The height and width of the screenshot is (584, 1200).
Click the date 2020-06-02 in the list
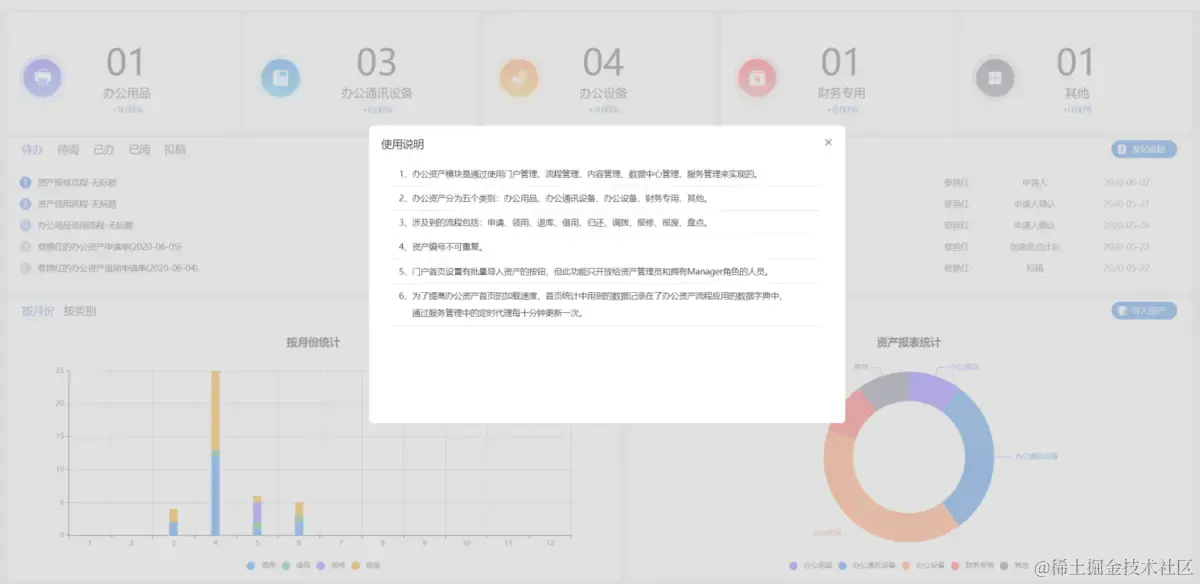[1127, 183]
